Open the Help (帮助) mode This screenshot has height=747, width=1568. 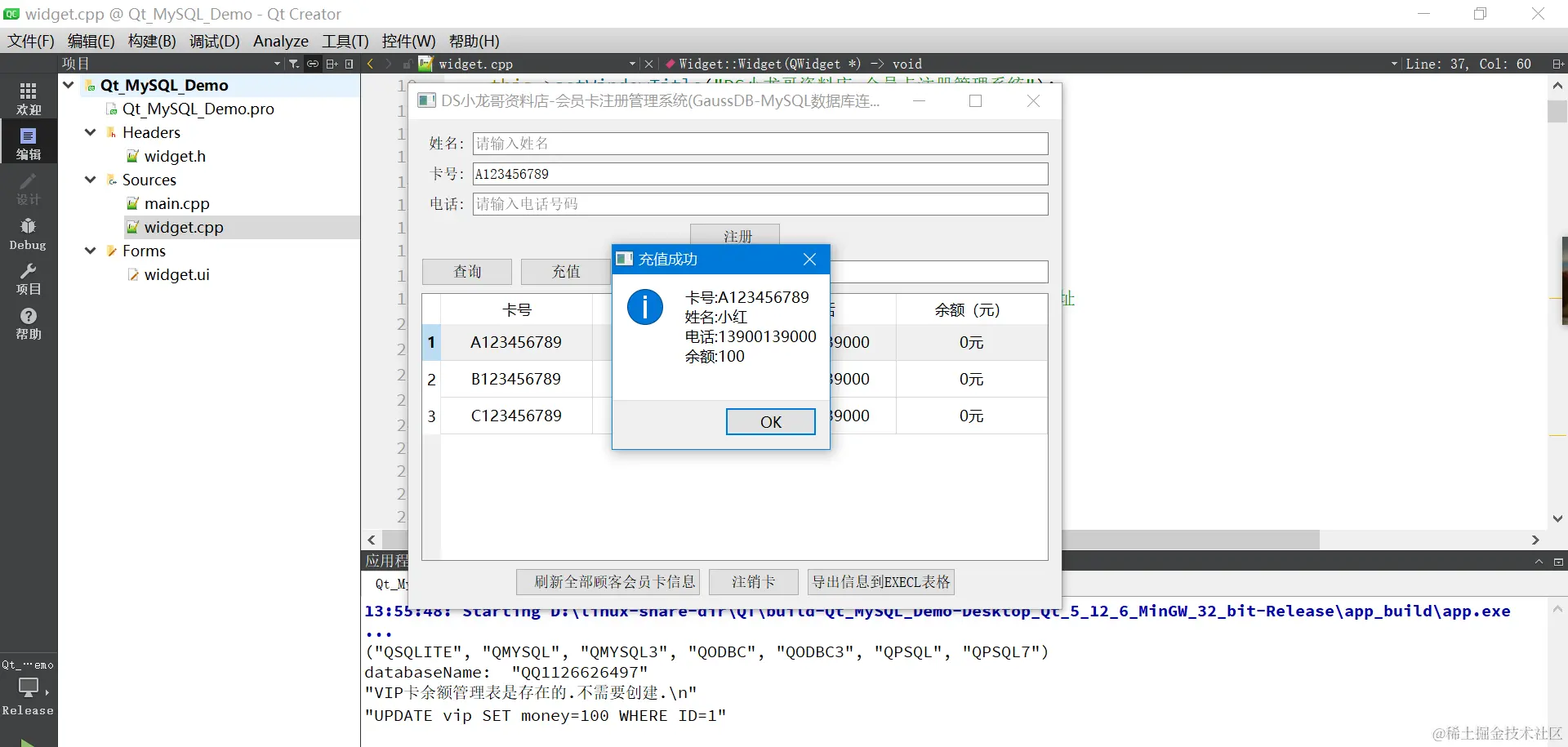coord(29,324)
